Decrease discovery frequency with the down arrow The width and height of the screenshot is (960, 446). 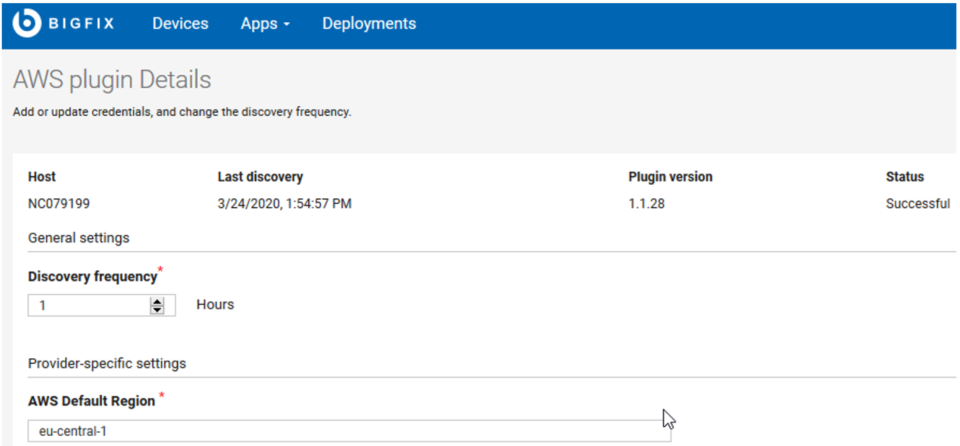click(x=158, y=309)
